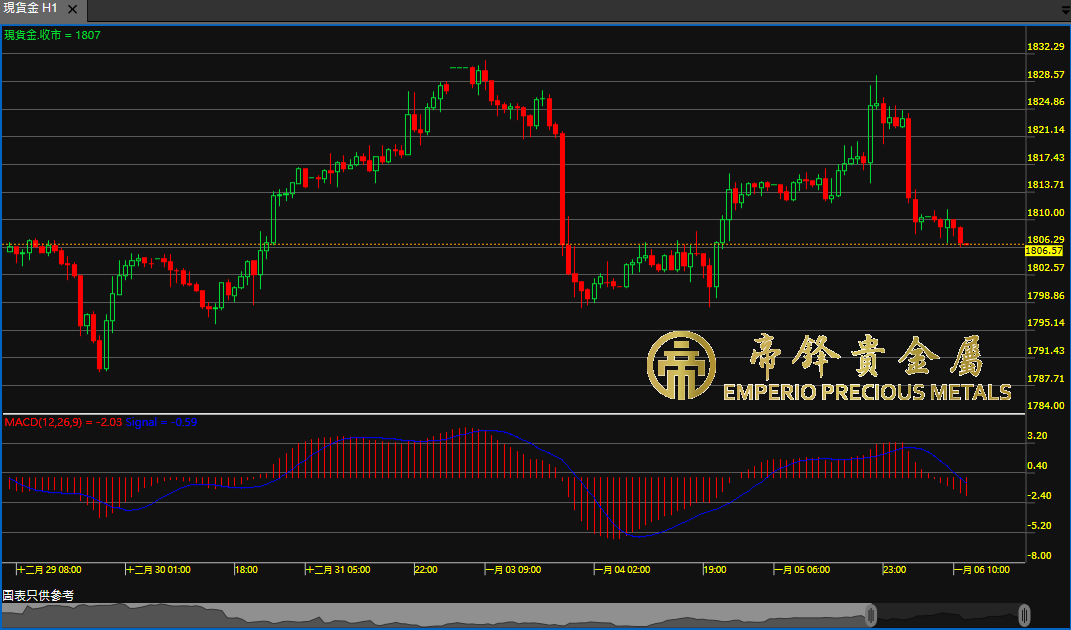The width and height of the screenshot is (1071, 630).
Task: Click the 1784.00 price axis label
Action: coord(1046,406)
